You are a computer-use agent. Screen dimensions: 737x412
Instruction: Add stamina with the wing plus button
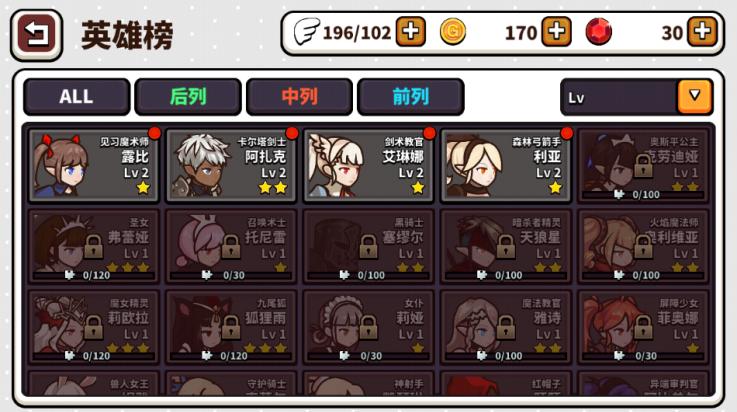point(410,32)
